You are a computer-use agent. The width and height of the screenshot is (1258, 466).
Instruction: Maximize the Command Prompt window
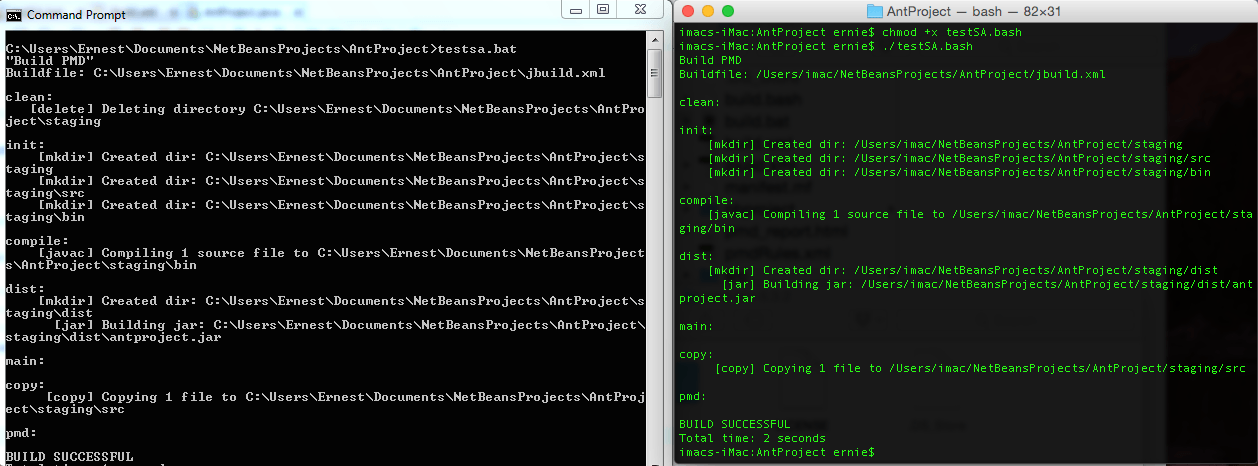tap(603, 10)
